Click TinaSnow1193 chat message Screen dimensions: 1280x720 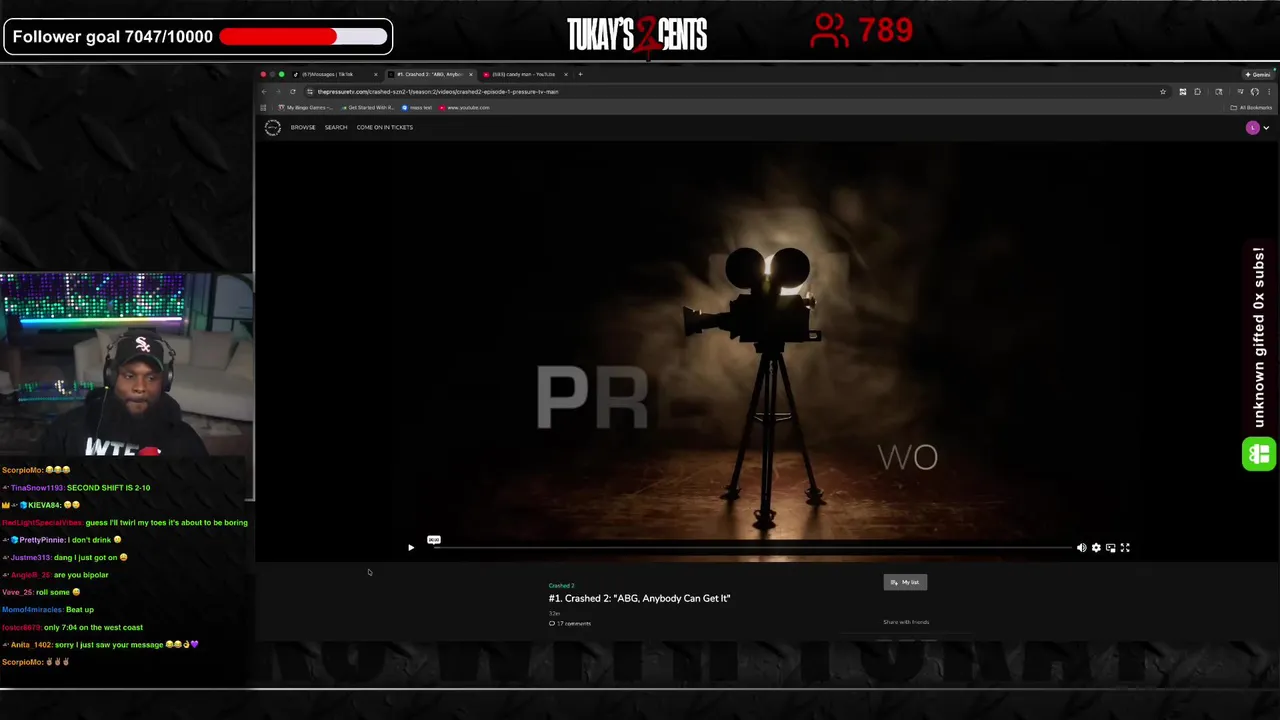(76, 487)
